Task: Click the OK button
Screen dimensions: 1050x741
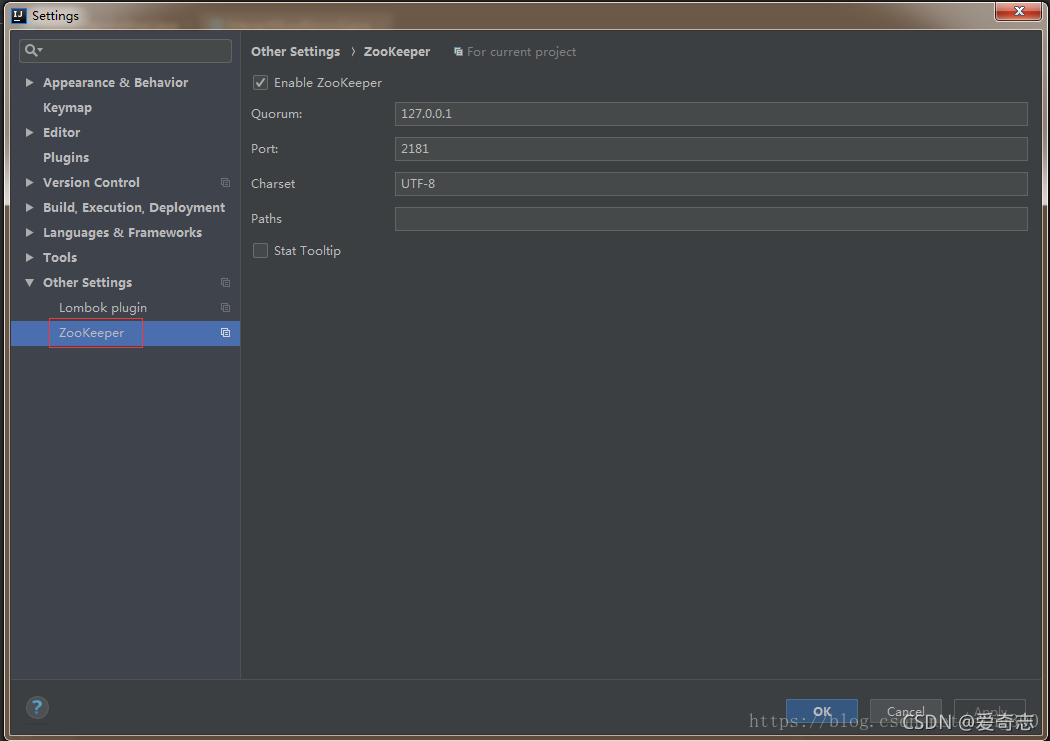Action: [822, 712]
